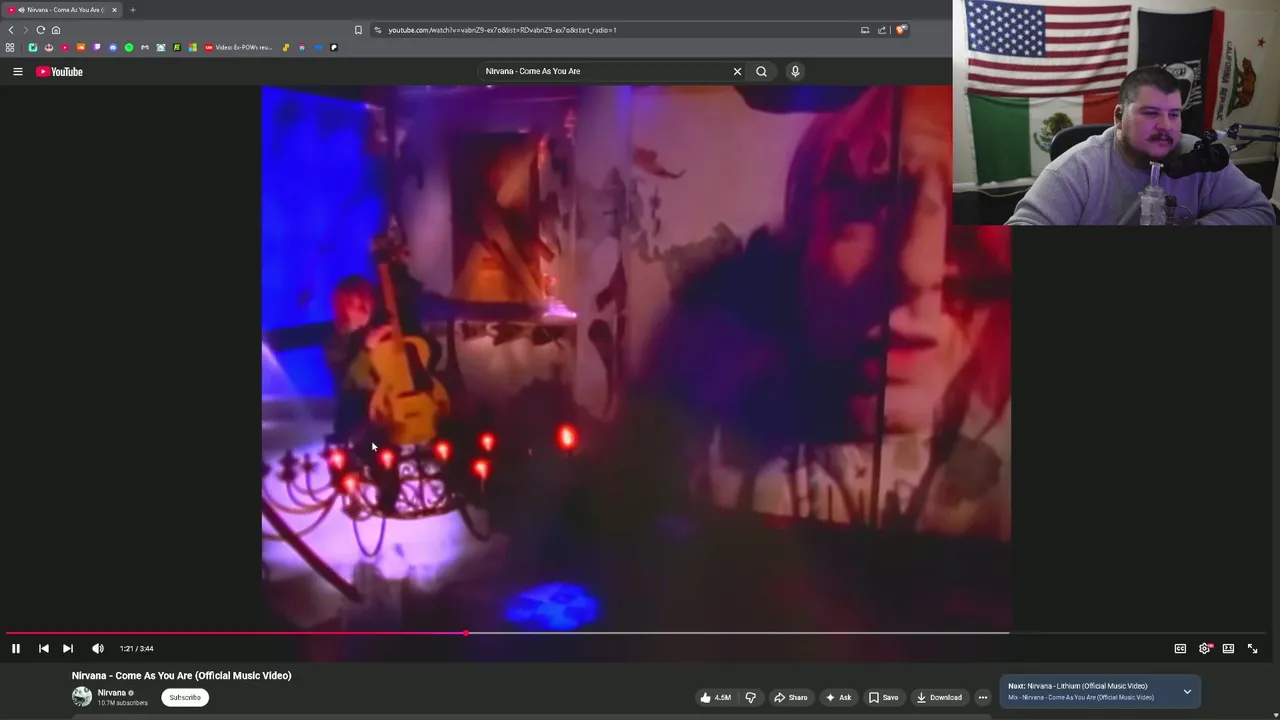
Task: Go to the YouTube home logo
Action: point(59,71)
